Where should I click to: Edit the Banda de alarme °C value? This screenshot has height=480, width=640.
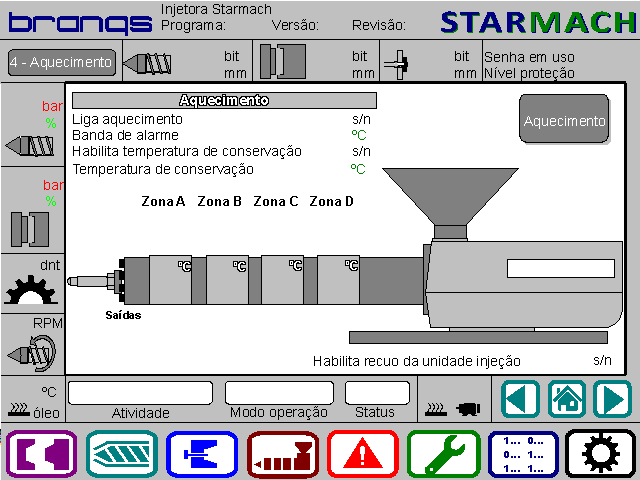(359, 135)
